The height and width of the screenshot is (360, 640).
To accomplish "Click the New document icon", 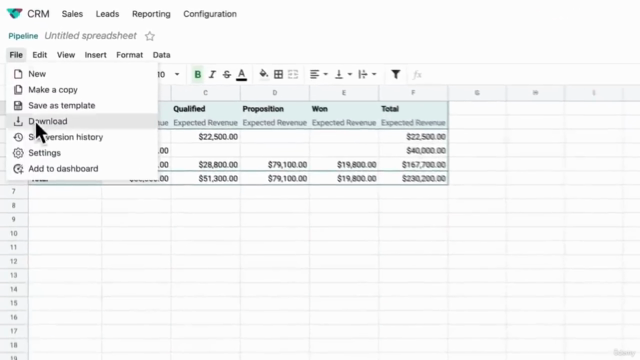I will [x=18, y=74].
